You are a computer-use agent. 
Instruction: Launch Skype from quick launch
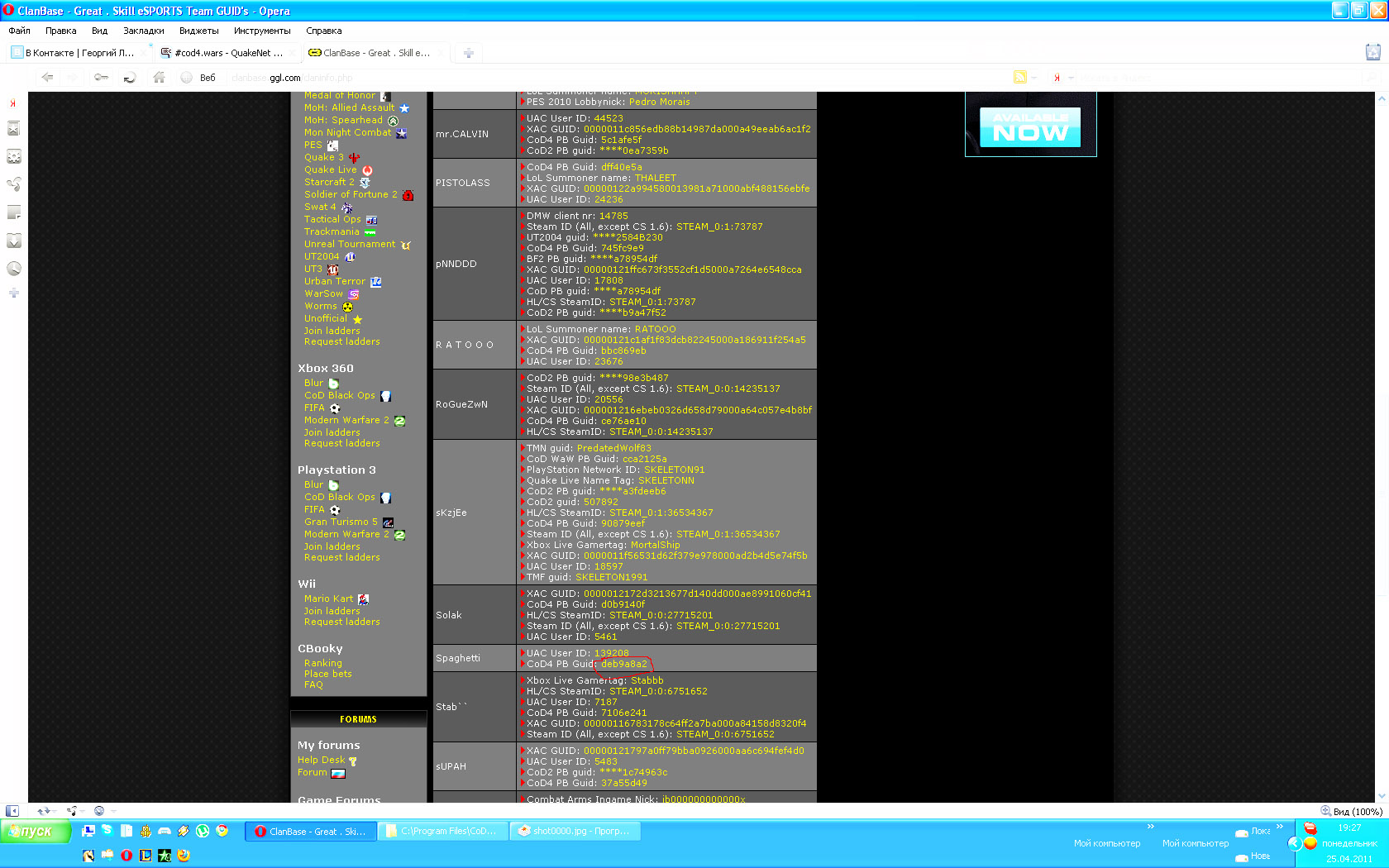coord(107,831)
